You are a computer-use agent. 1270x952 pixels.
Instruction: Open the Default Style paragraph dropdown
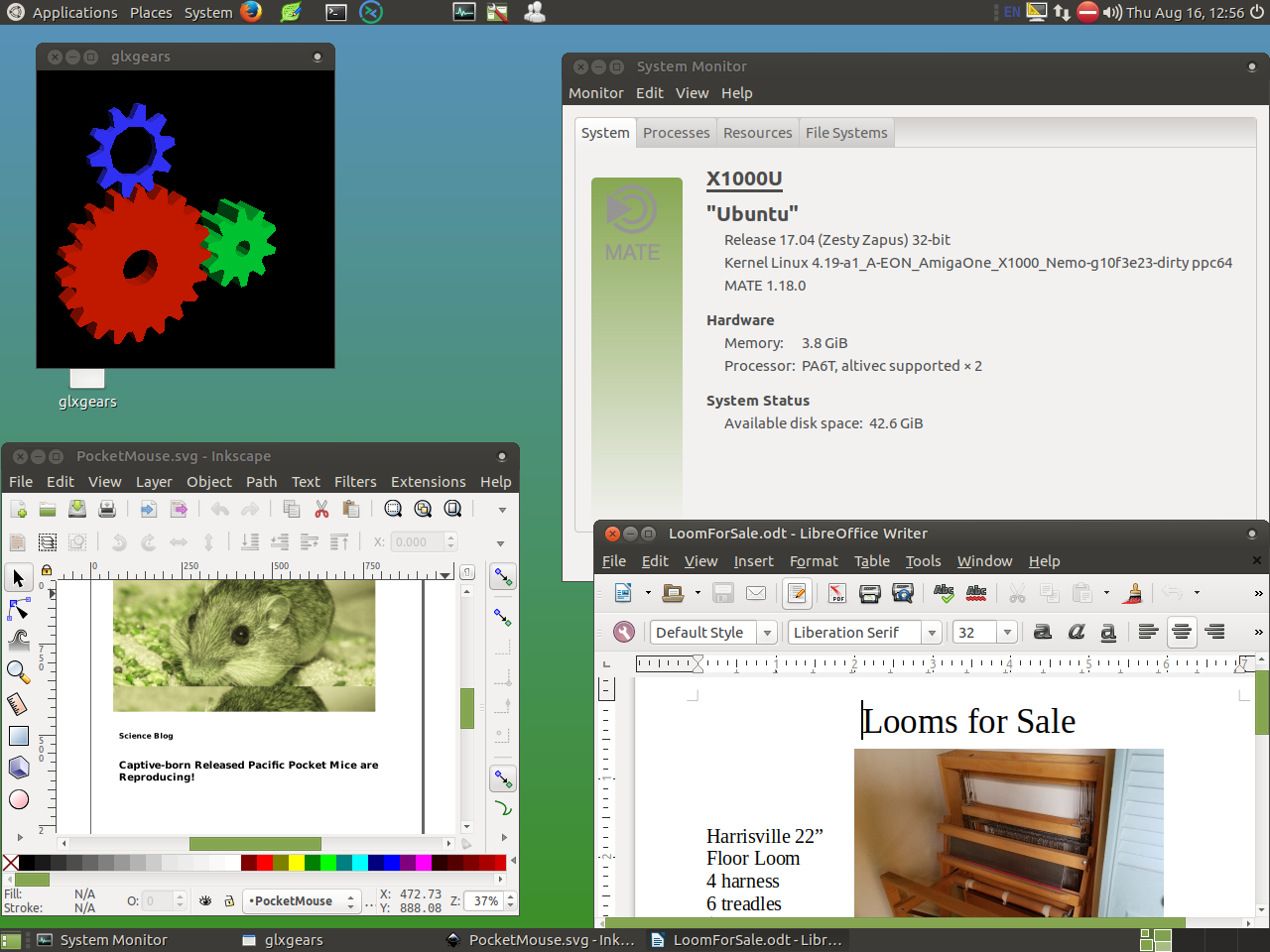767,632
